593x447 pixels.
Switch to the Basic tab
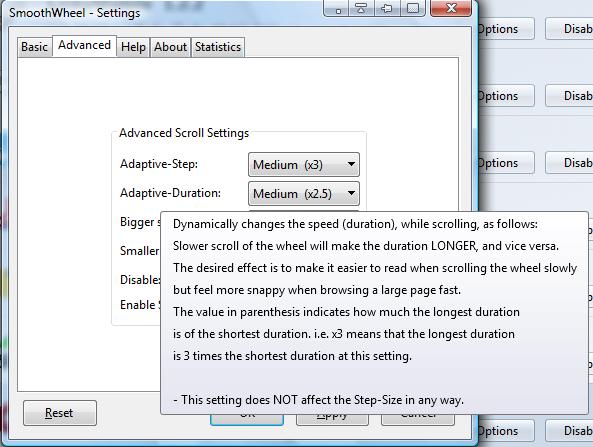pyautogui.click(x=34, y=47)
